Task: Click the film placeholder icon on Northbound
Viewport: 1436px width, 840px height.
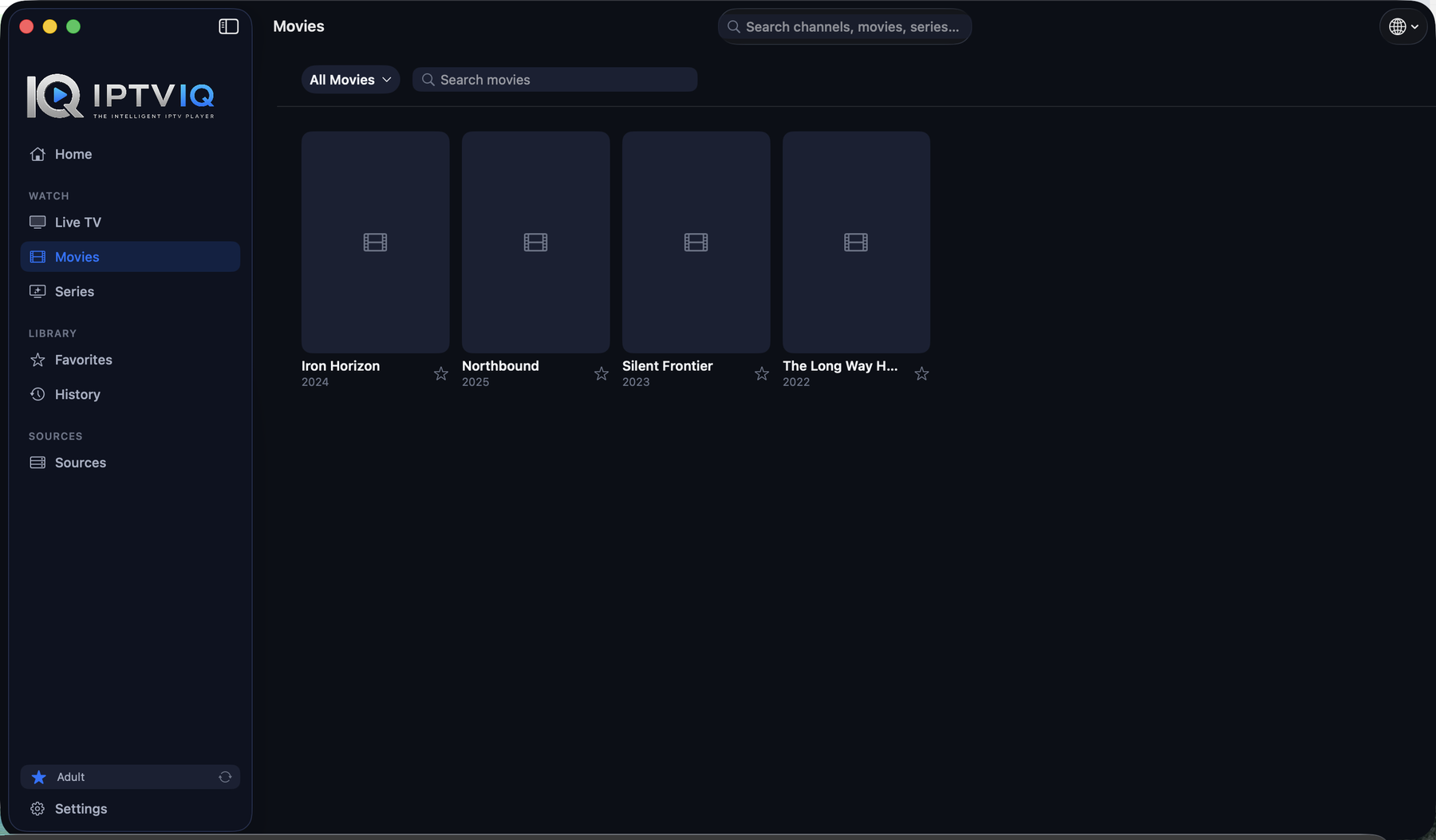Action: click(535, 242)
